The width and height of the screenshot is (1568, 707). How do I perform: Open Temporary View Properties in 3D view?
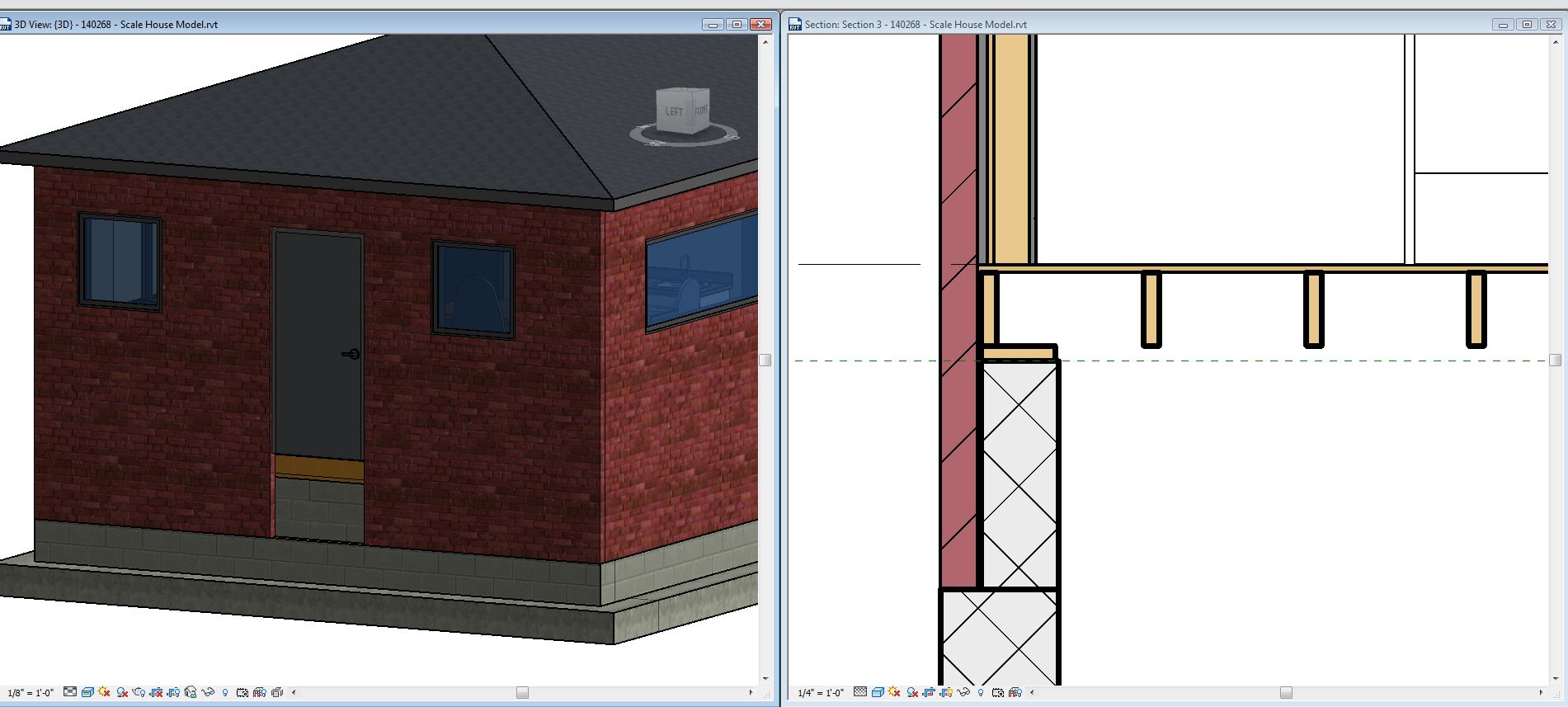click(x=242, y=692)
